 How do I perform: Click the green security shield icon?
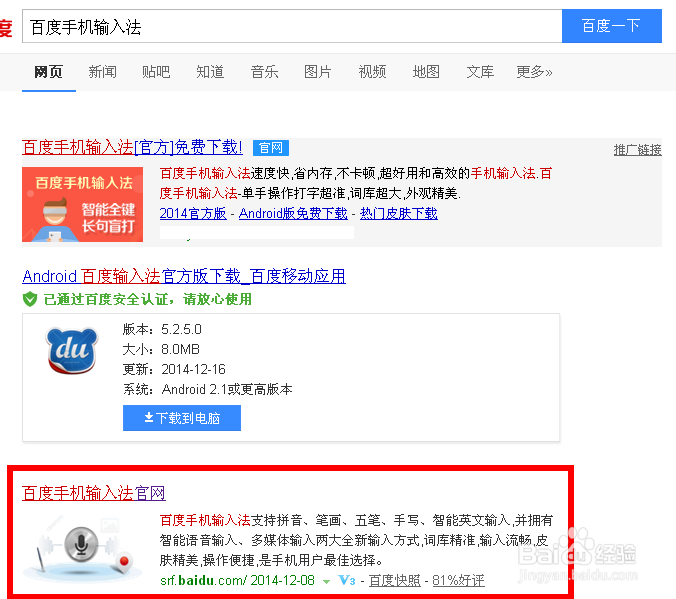(x=30, y=299)
